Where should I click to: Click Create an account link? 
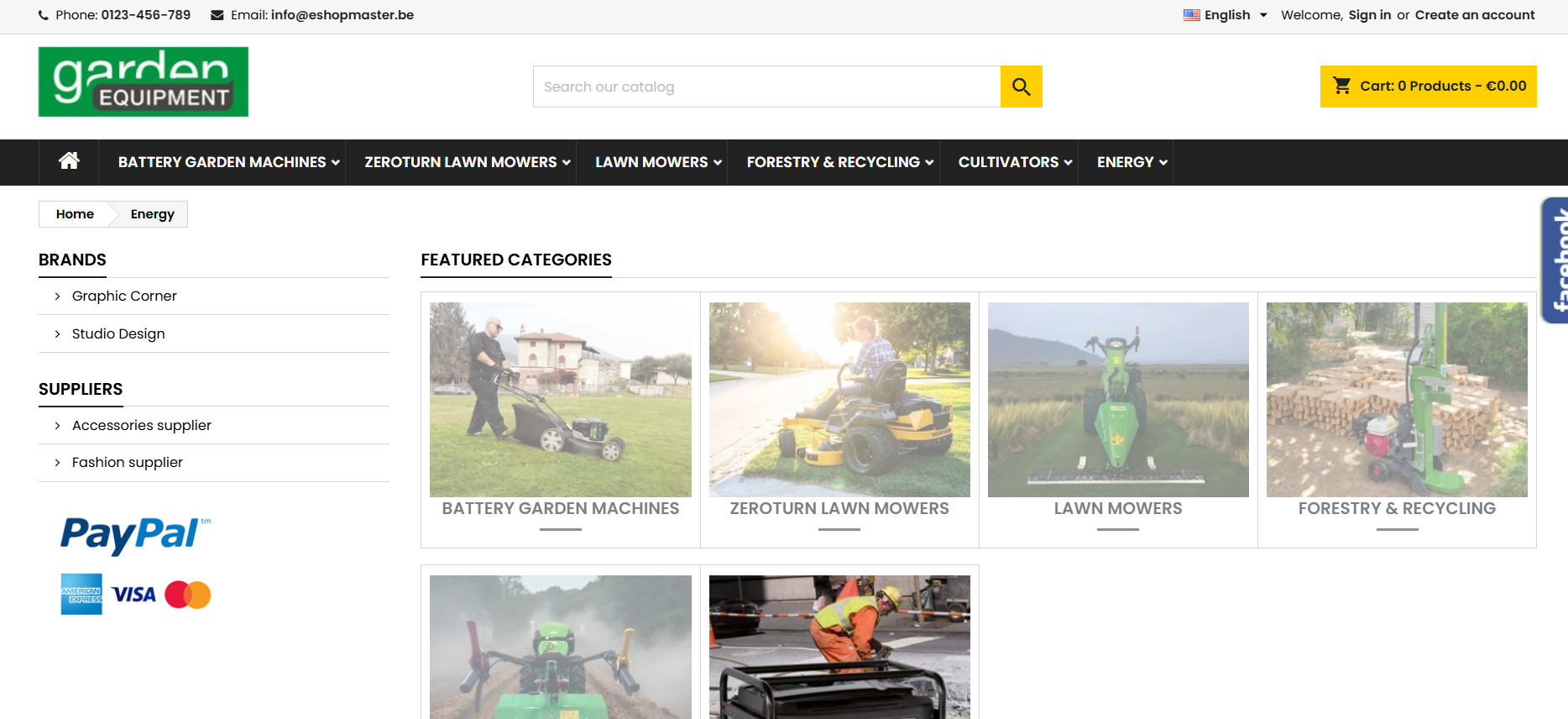click(x=1474, y=15)
